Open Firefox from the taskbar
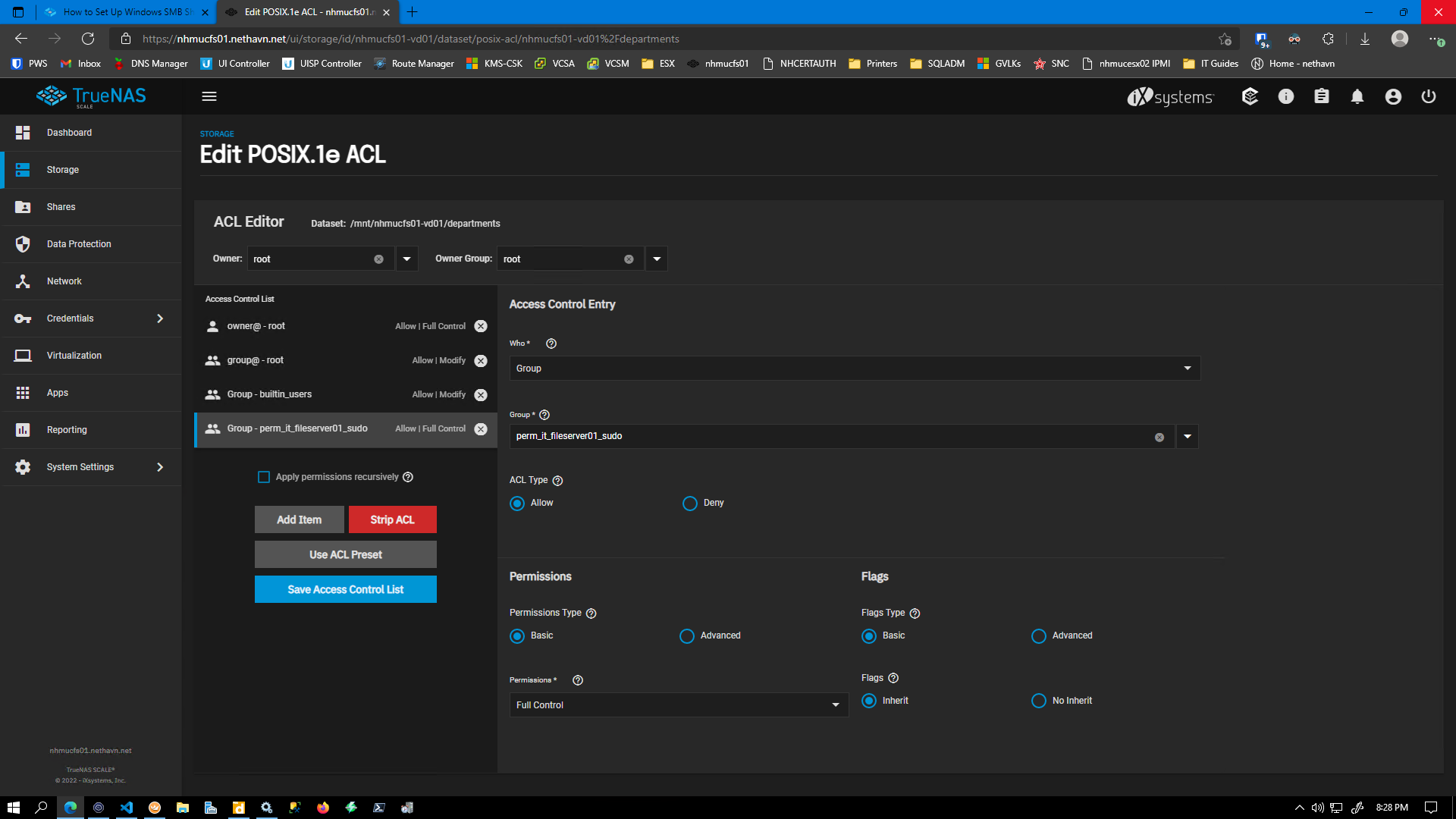The image size is (1456, 819). coord(323,808)
